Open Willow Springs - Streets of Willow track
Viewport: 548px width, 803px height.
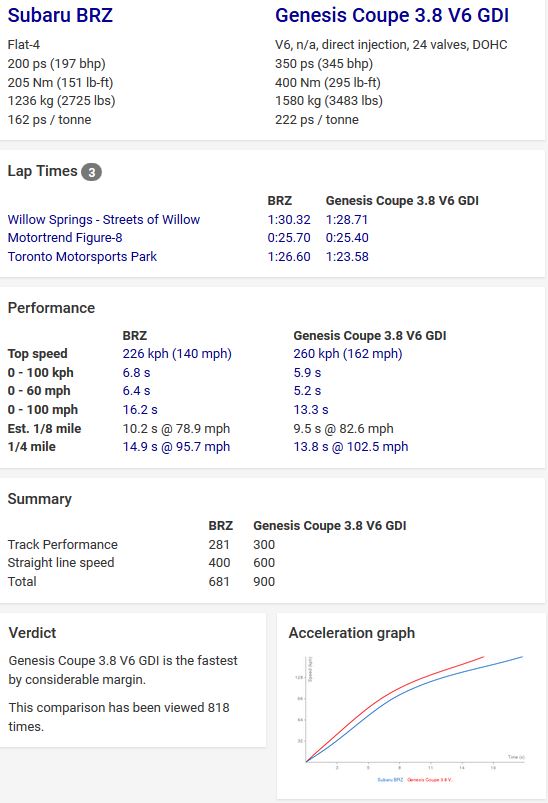point(103,220)
